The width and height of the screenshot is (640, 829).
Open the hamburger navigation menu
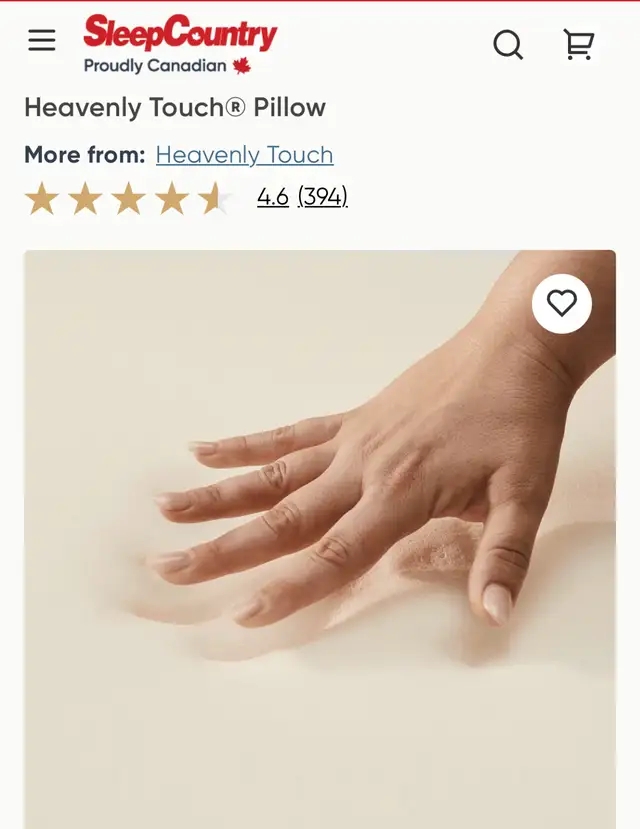[42, 40]
